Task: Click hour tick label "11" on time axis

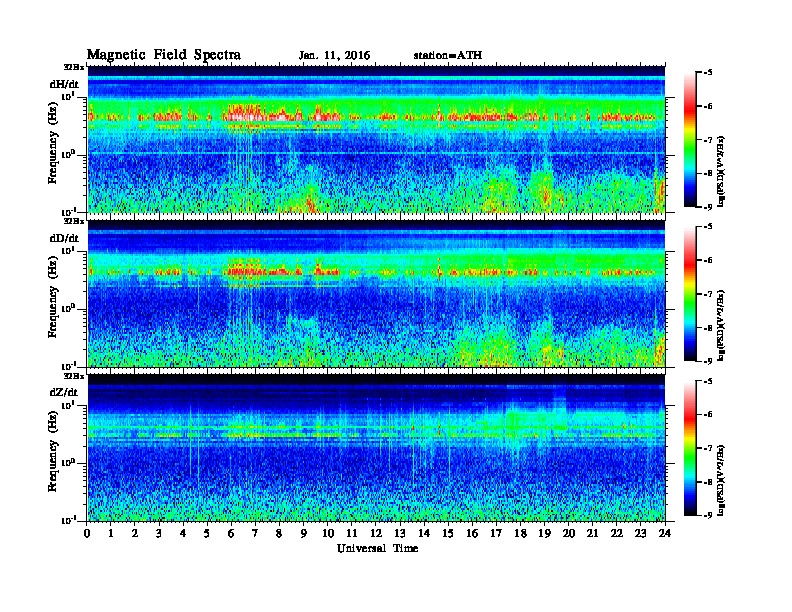Action: pyautogui.click(x=352, y=534)
